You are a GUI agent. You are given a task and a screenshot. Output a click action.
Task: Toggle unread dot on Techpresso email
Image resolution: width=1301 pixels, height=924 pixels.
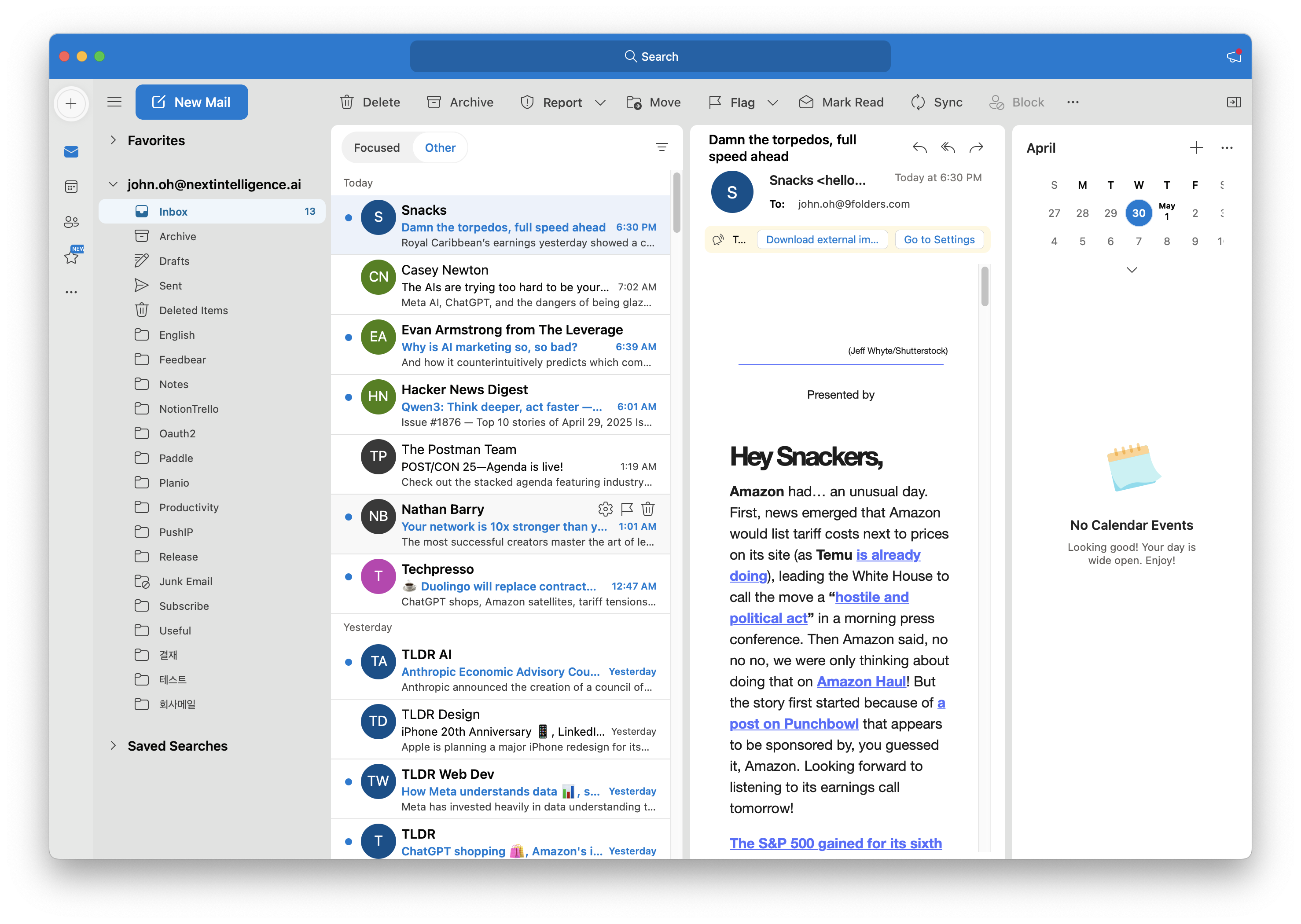(x=348, y=576)
